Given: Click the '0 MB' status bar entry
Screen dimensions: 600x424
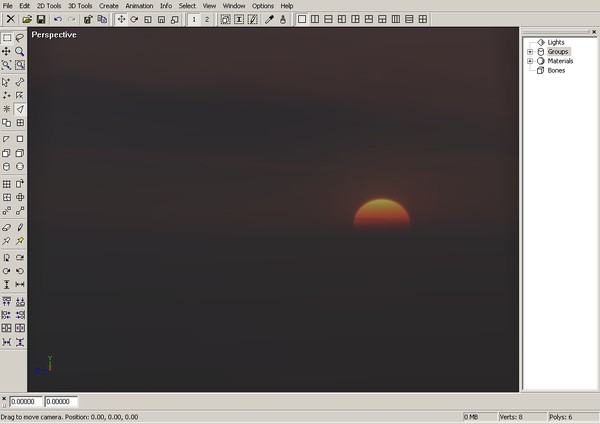Looking at the screenshot, I should tap(479, 417).
